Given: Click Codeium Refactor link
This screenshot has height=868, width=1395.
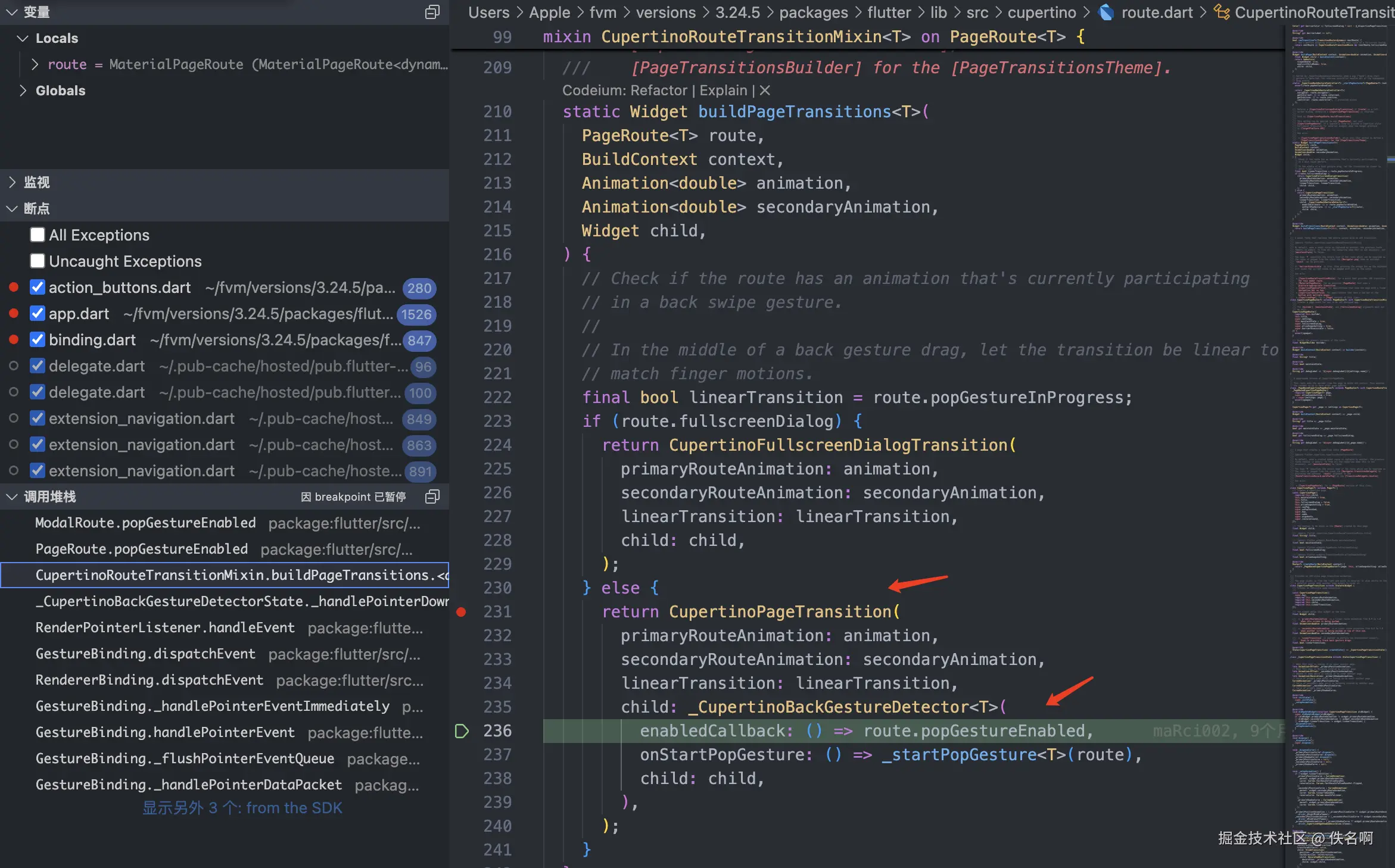Looking at the screenshot, I should [658, 90].
